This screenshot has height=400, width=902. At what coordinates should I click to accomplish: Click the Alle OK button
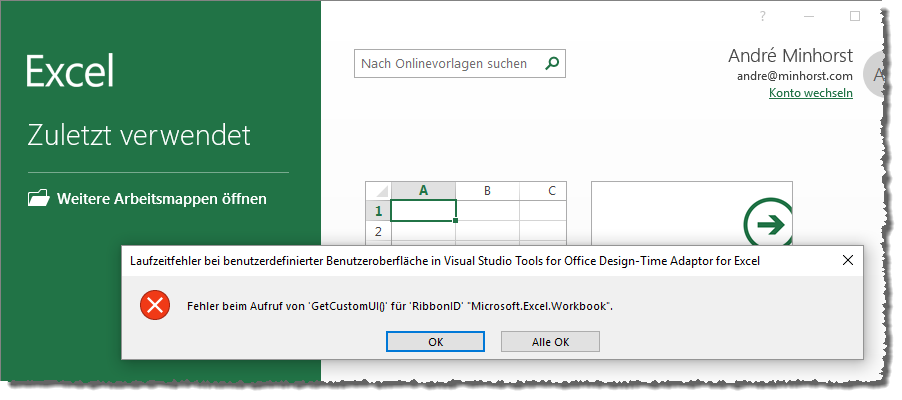[x=551, y=341]
